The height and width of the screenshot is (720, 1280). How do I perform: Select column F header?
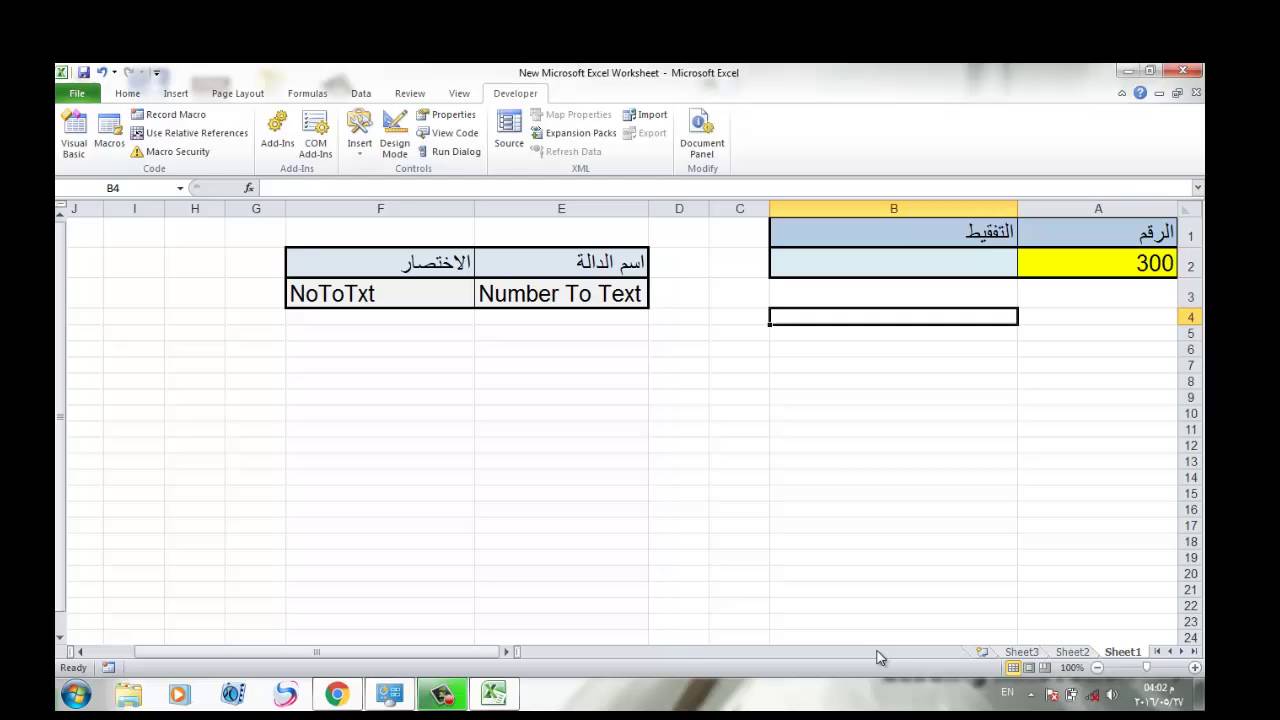(380, 208)
